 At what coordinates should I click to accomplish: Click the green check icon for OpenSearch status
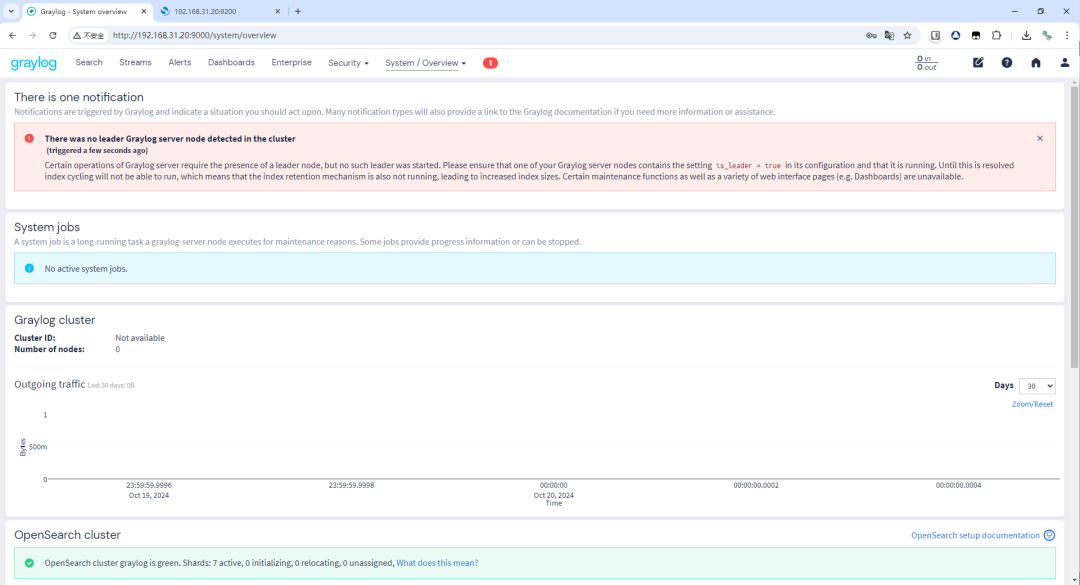29,563
